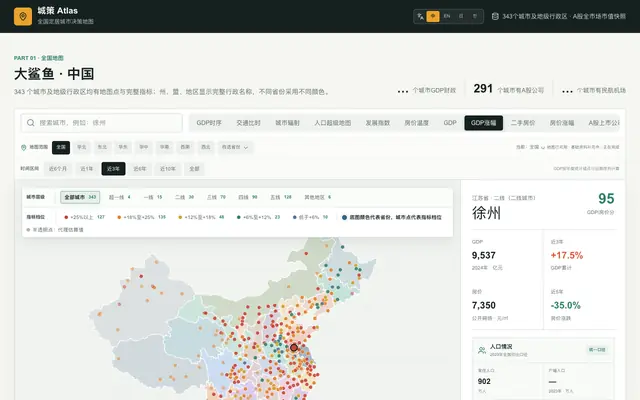Click the 城策 Atlas orange pin logo
The height and width of the screenshot is (400, 640).
(23, 16)
